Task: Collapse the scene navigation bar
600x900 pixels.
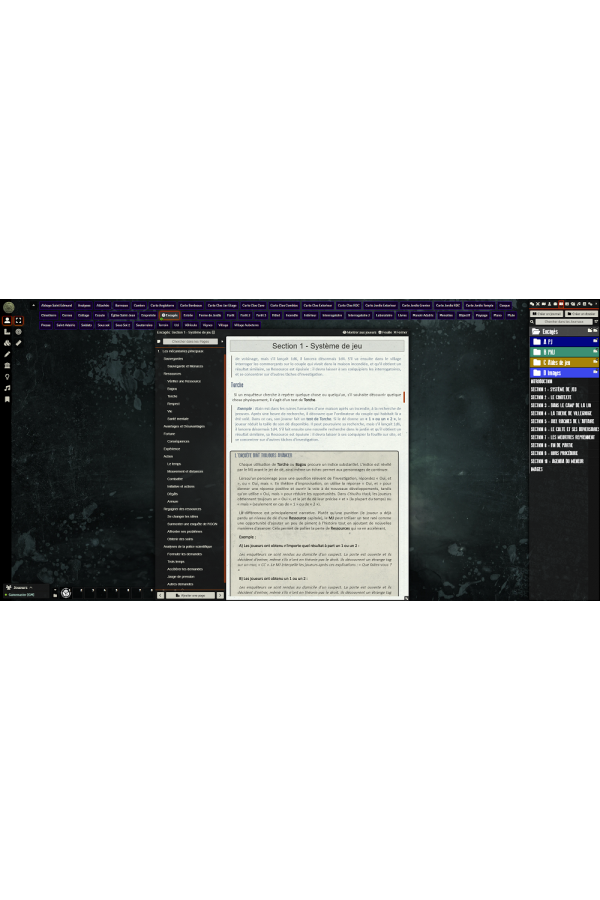Action: 34,305
